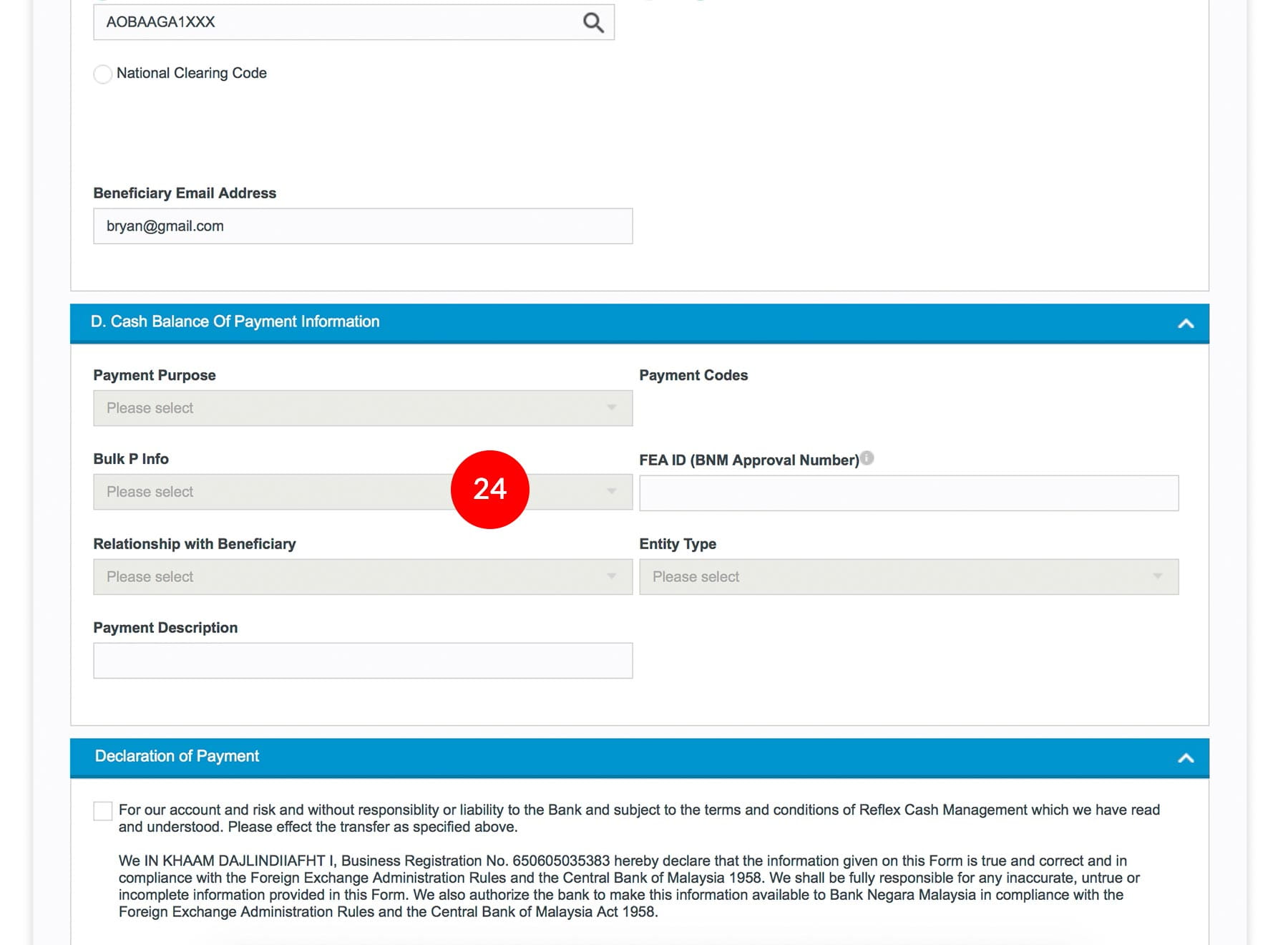This screenshot has width=1288, height=945.
Task: Click the D. Cash Balance header title
Action: (x=235, y=322)
